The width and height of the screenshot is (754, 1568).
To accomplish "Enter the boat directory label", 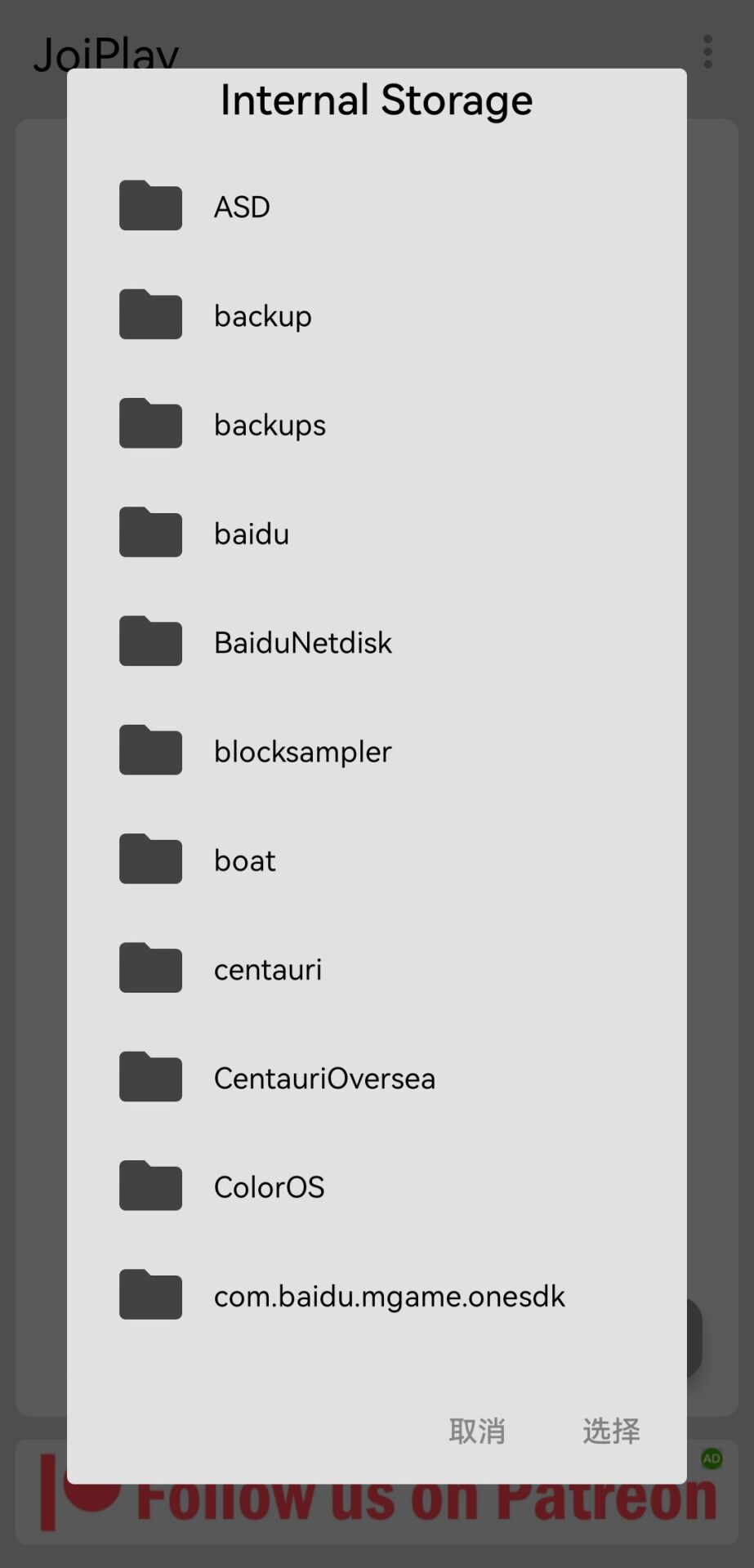I will point(244,860).
